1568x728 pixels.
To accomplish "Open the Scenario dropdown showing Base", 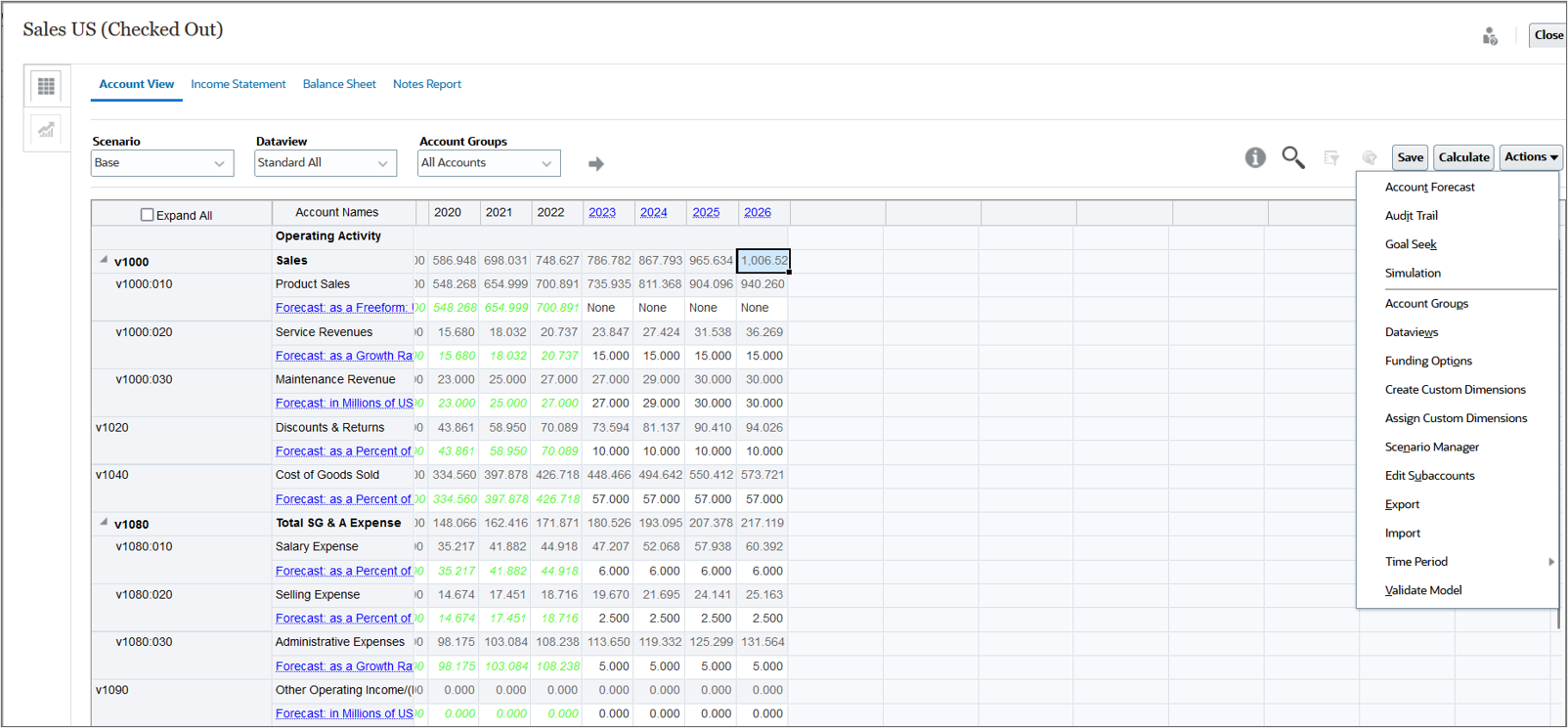I will click(162, 163).
